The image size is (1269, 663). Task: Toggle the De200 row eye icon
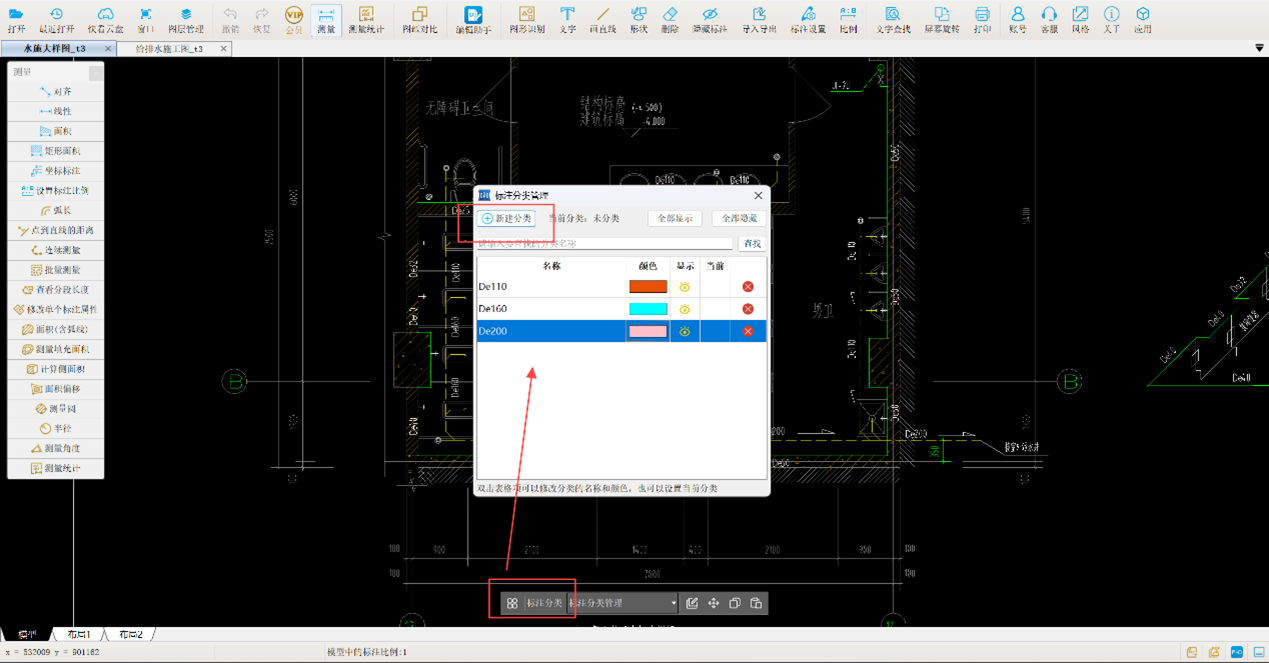pyautogui.click(x=684, y=331)
